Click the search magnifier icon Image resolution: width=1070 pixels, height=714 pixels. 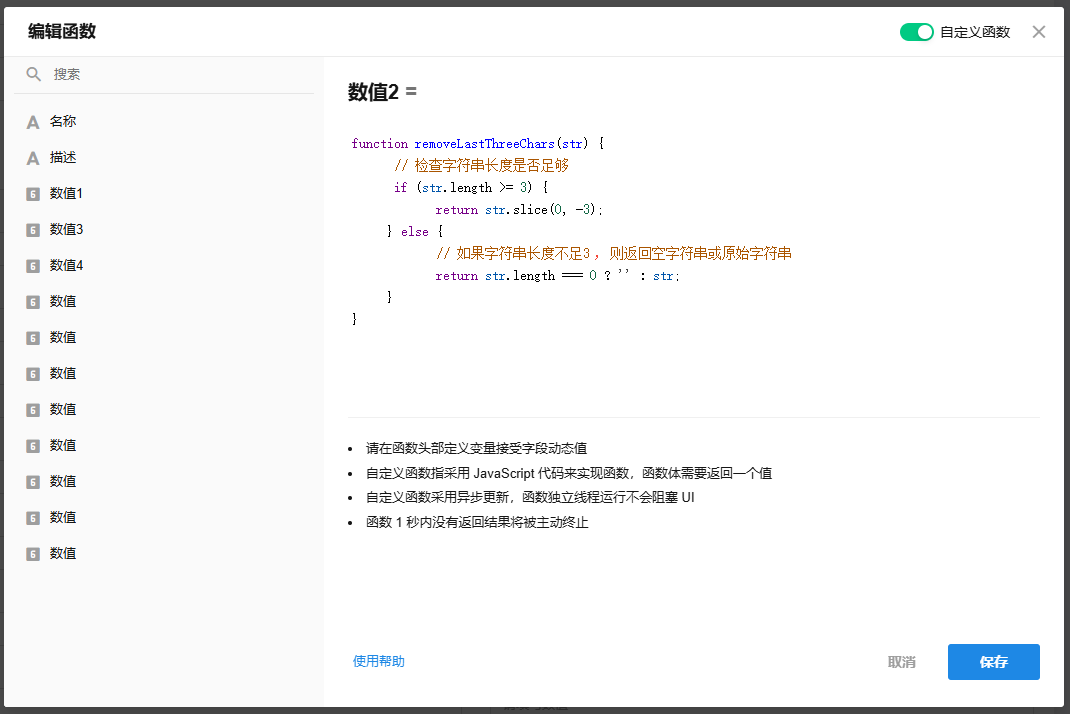pos(33,74)
